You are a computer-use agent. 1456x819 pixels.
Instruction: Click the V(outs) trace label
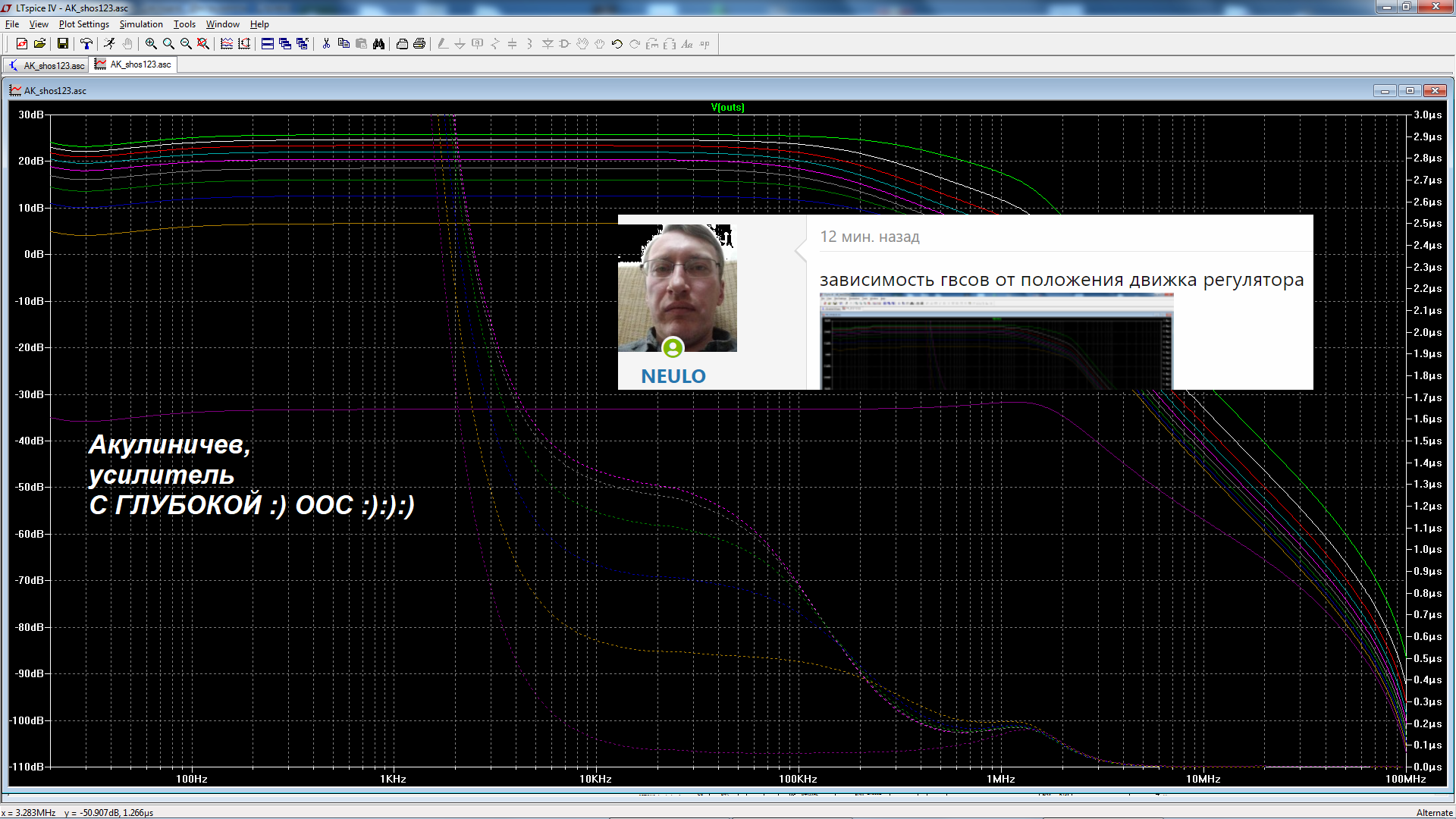coord(728,107)
